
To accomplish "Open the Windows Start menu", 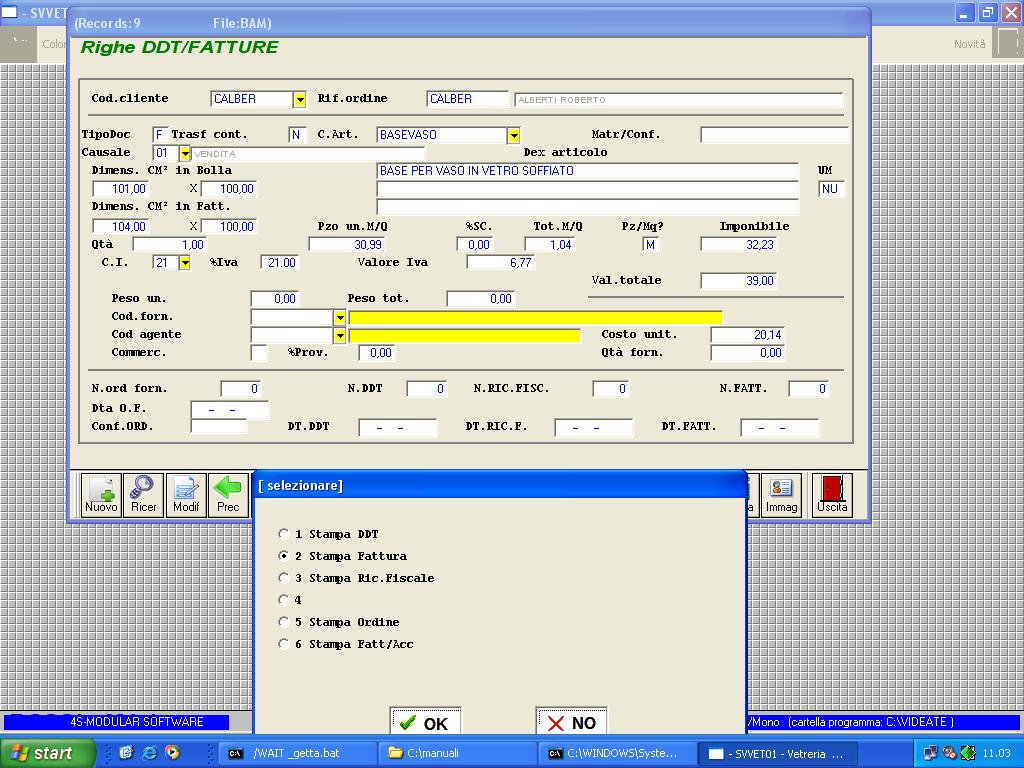I will 47,753.
